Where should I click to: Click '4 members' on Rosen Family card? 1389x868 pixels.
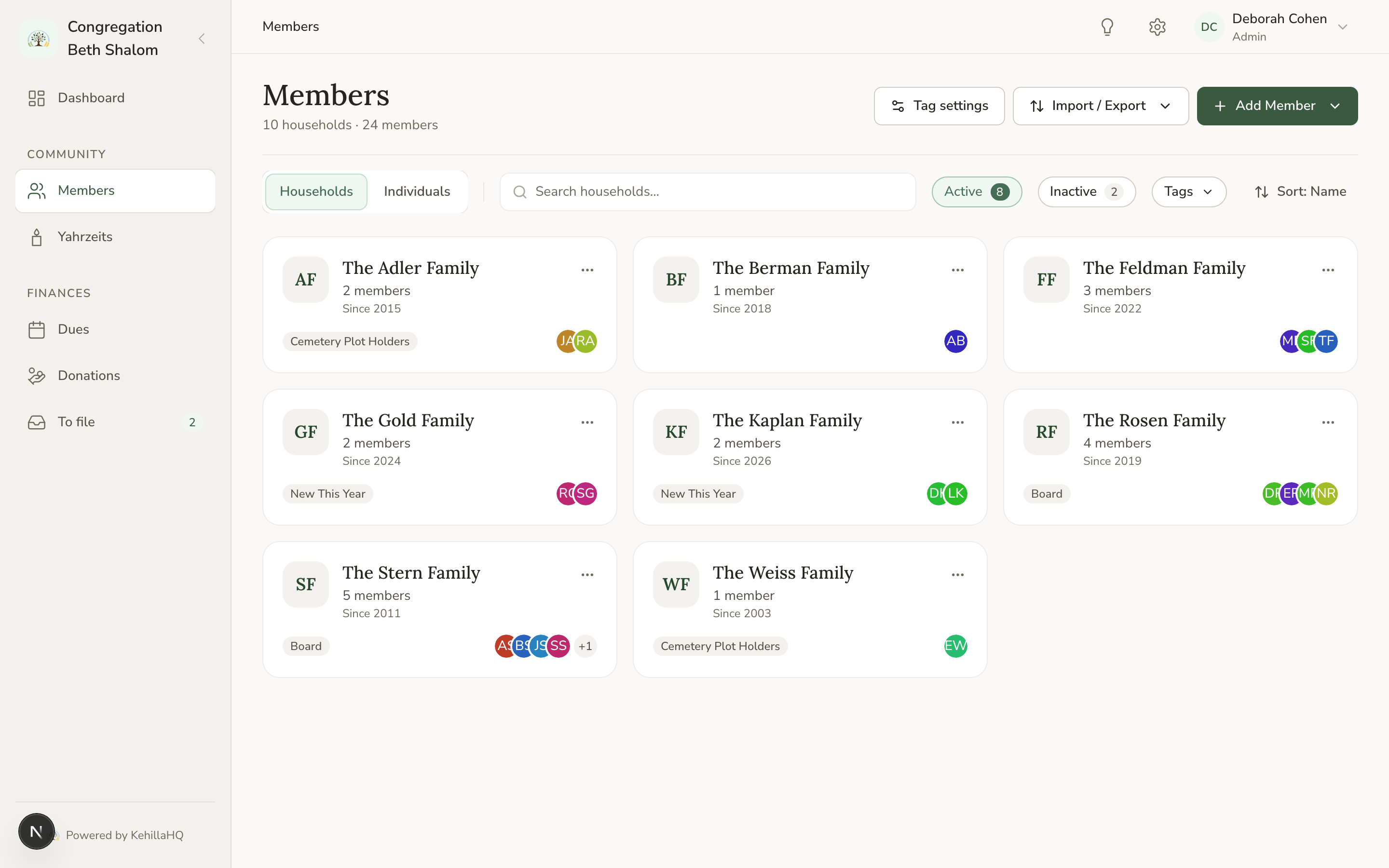1117,443
